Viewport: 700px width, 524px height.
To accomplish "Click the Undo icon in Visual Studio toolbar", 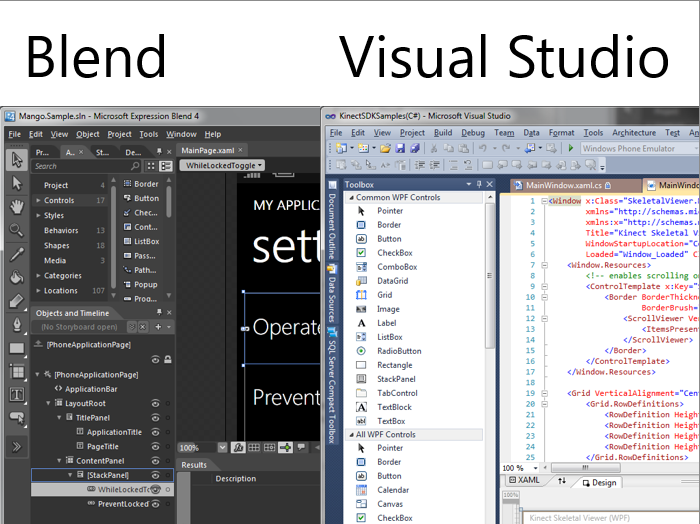I will click(x=483, y=148).
